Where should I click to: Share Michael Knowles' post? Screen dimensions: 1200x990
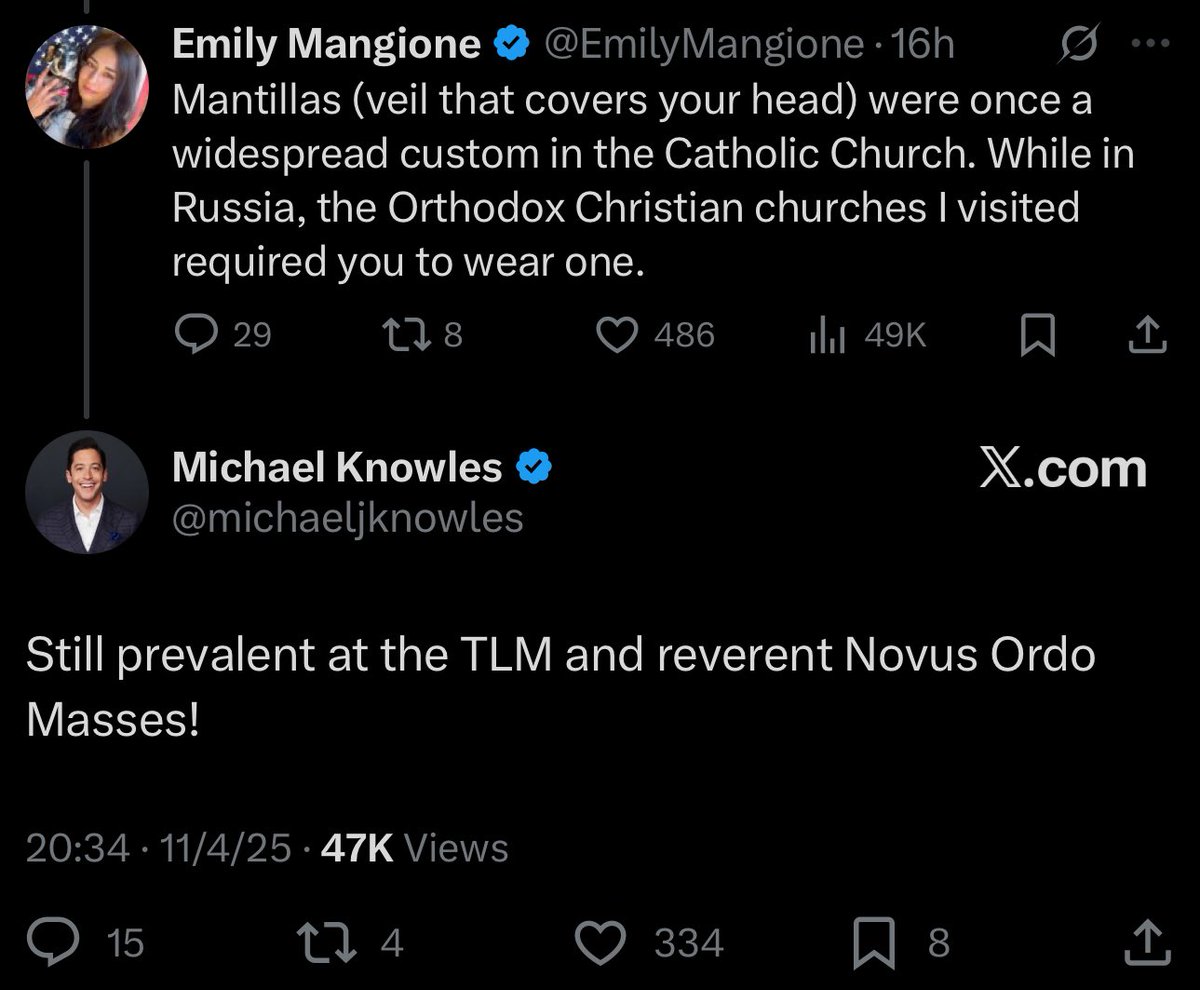click(1147, 941)
